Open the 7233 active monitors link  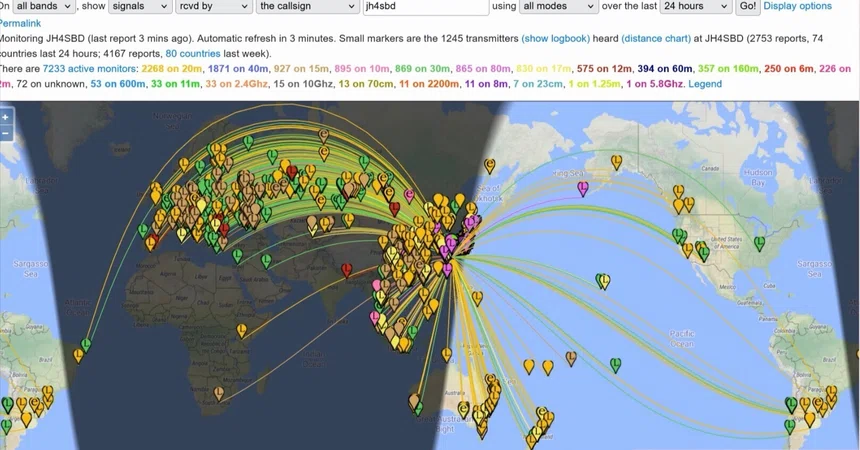pos(90,69)
